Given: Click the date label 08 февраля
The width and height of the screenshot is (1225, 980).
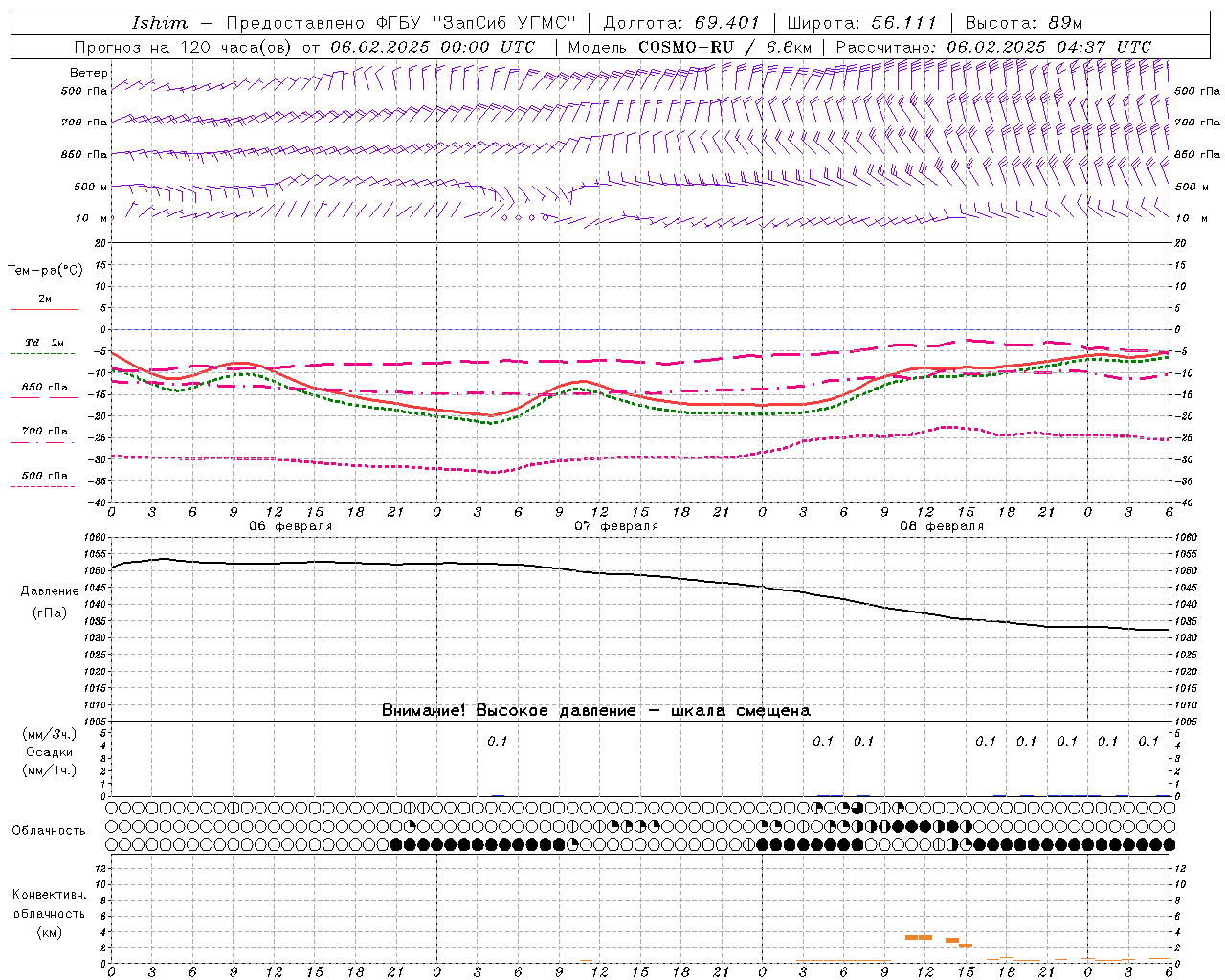Looking at the screenshot, I should click(942, 526).
